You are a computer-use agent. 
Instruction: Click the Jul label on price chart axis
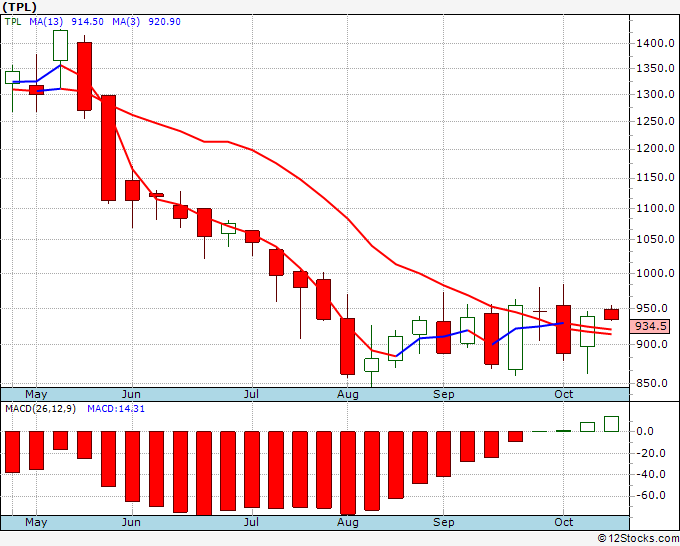tap(251, 394)
